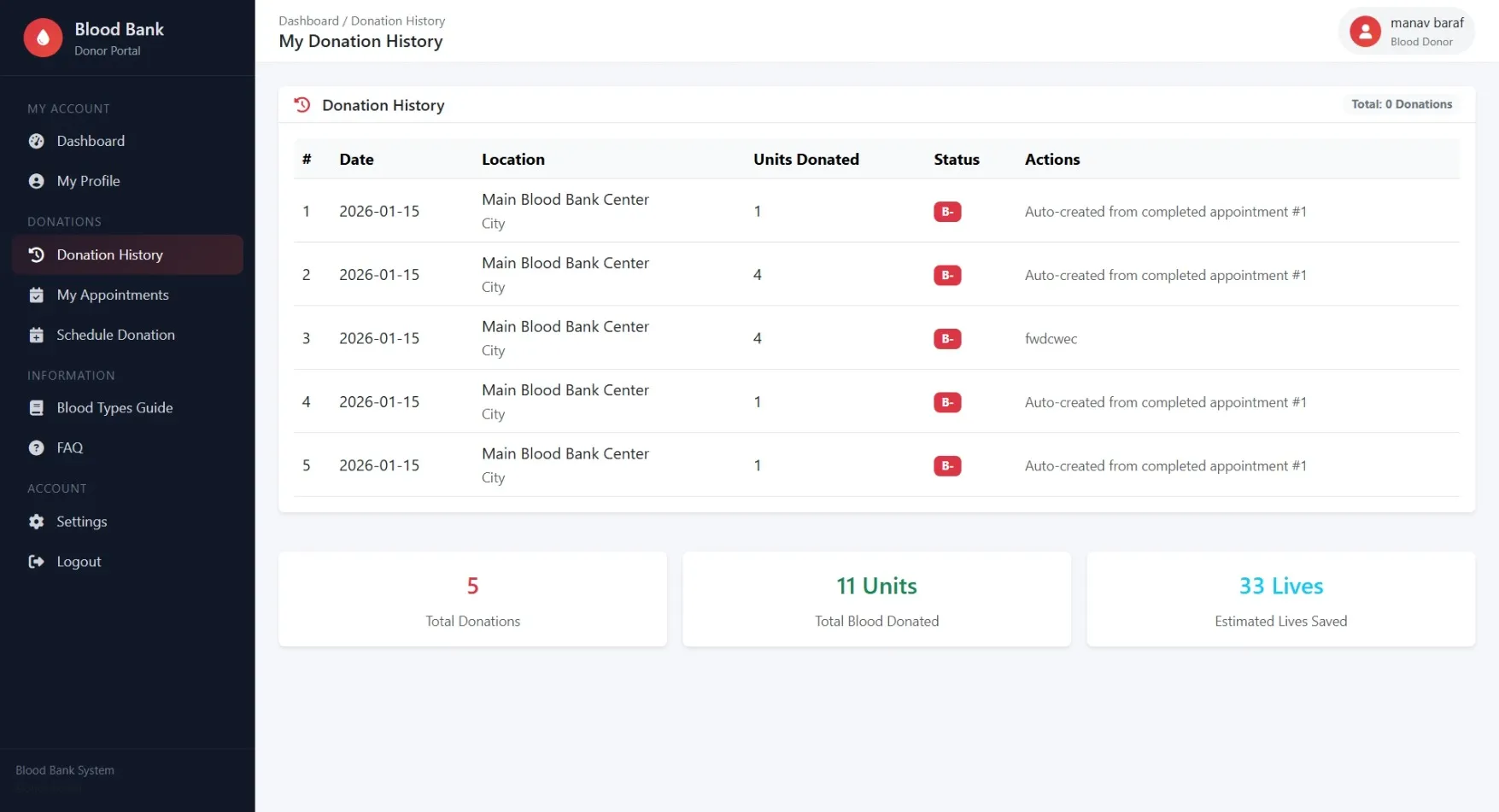1499x812 pixels.
Task: Select the Dashboard icon in the sidebar
Action: [37, 141]
